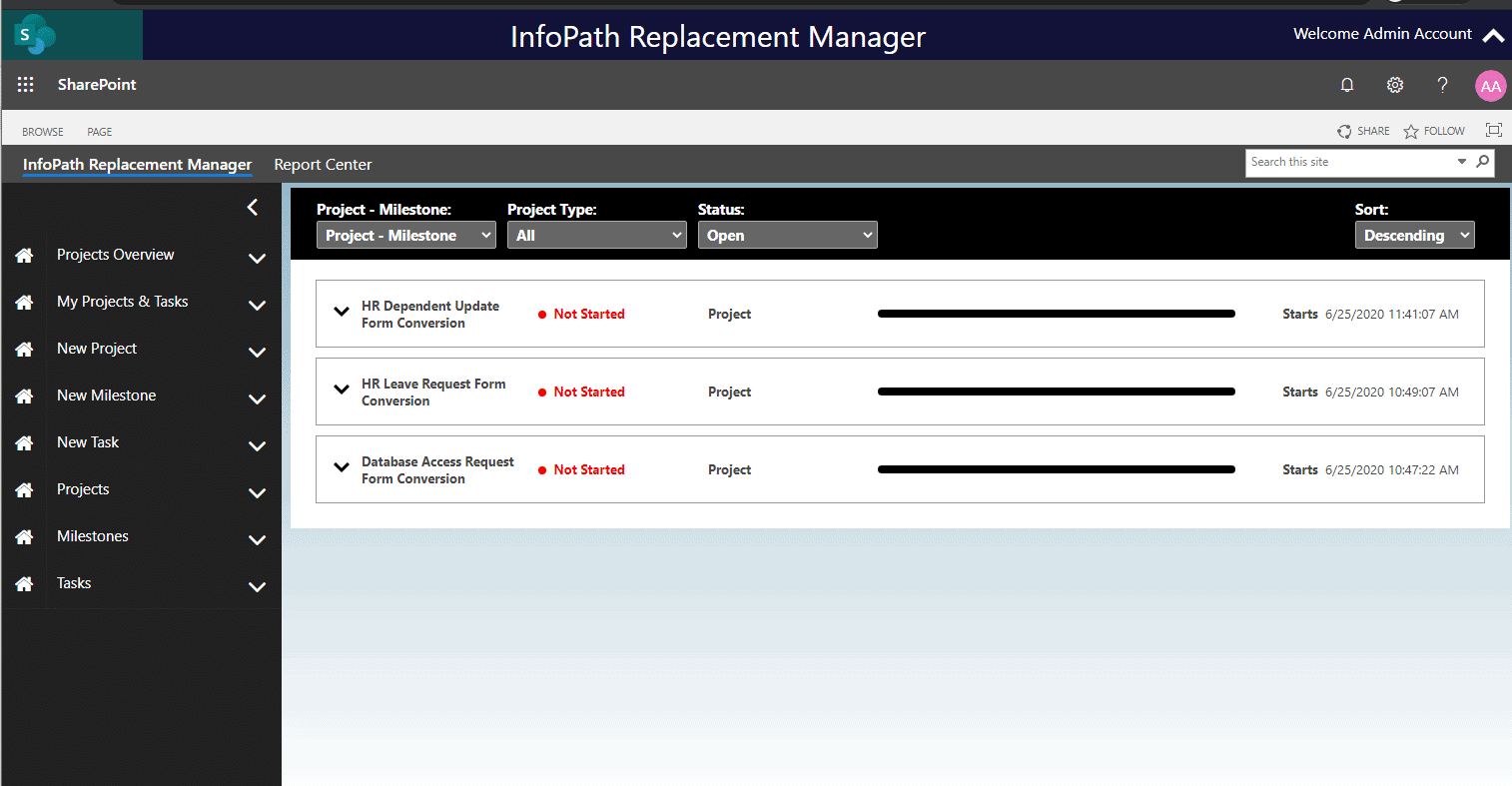The height and width of the screenshot is (786, 1512).
Task: Open the notifications bell
Action: tap(1347, 85)
